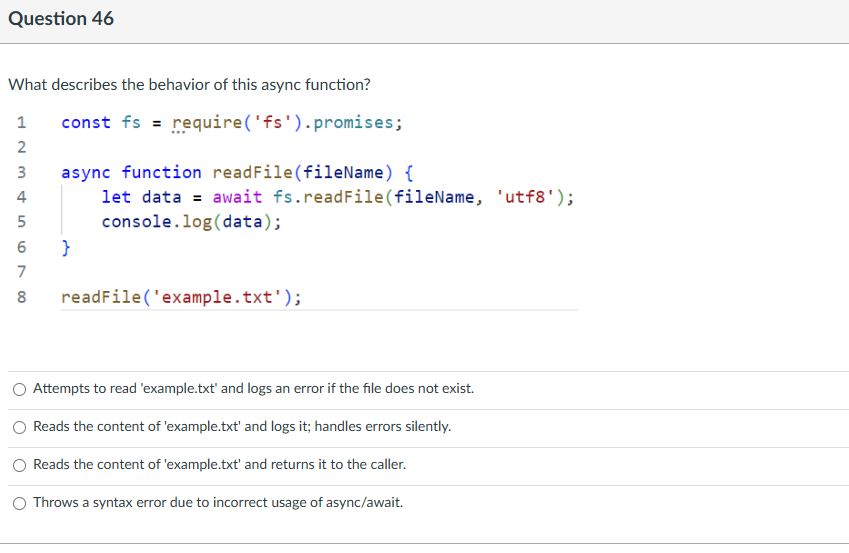Click line number 4 in the code gutter
This screenshot has height=553, width=849.
[21, 197]
